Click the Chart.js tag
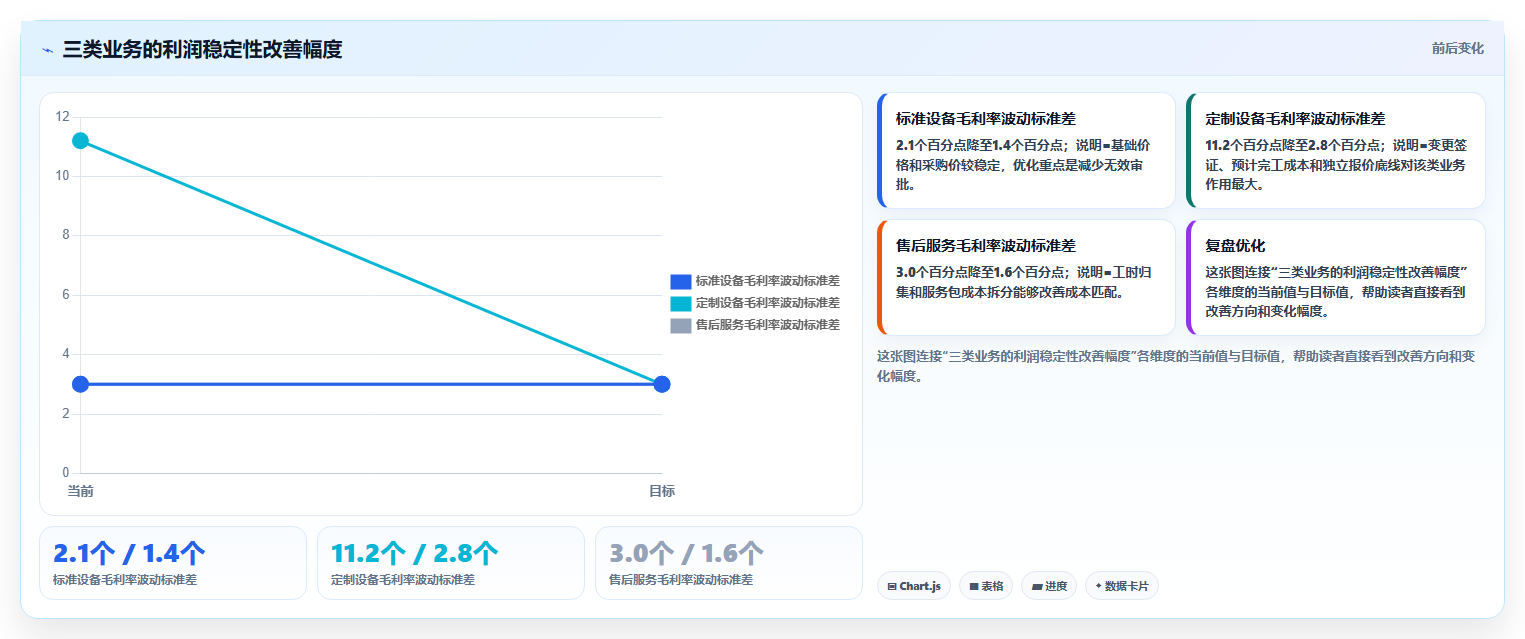The width and height of the screenshot is (1525, 639). (x=914, y=586)
